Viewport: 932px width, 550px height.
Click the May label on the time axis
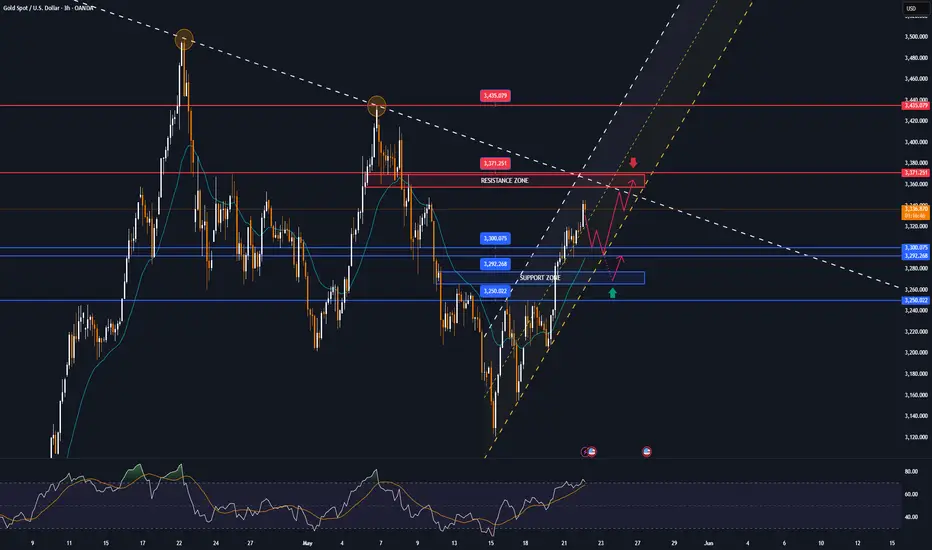(307, 543)
